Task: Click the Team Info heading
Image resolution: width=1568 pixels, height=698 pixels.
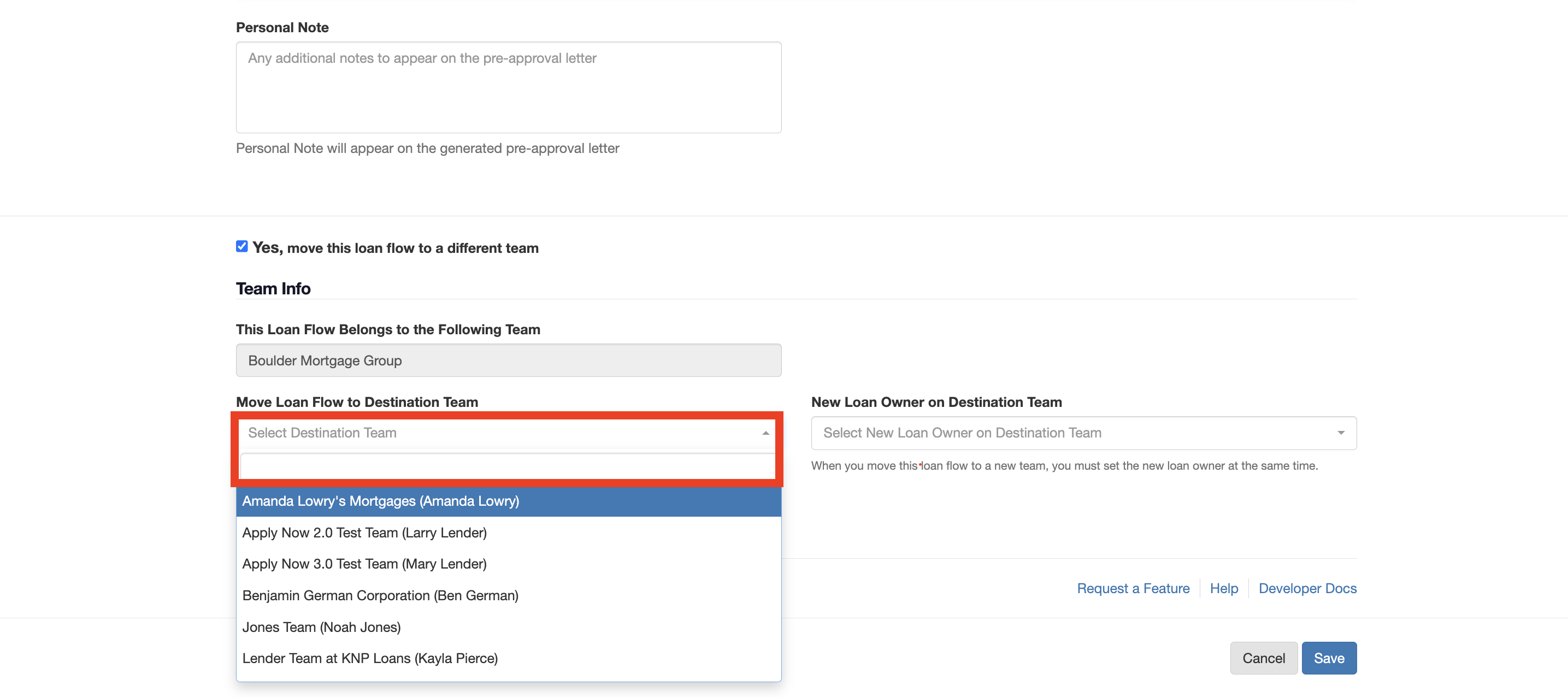Action: coord(273,288)
